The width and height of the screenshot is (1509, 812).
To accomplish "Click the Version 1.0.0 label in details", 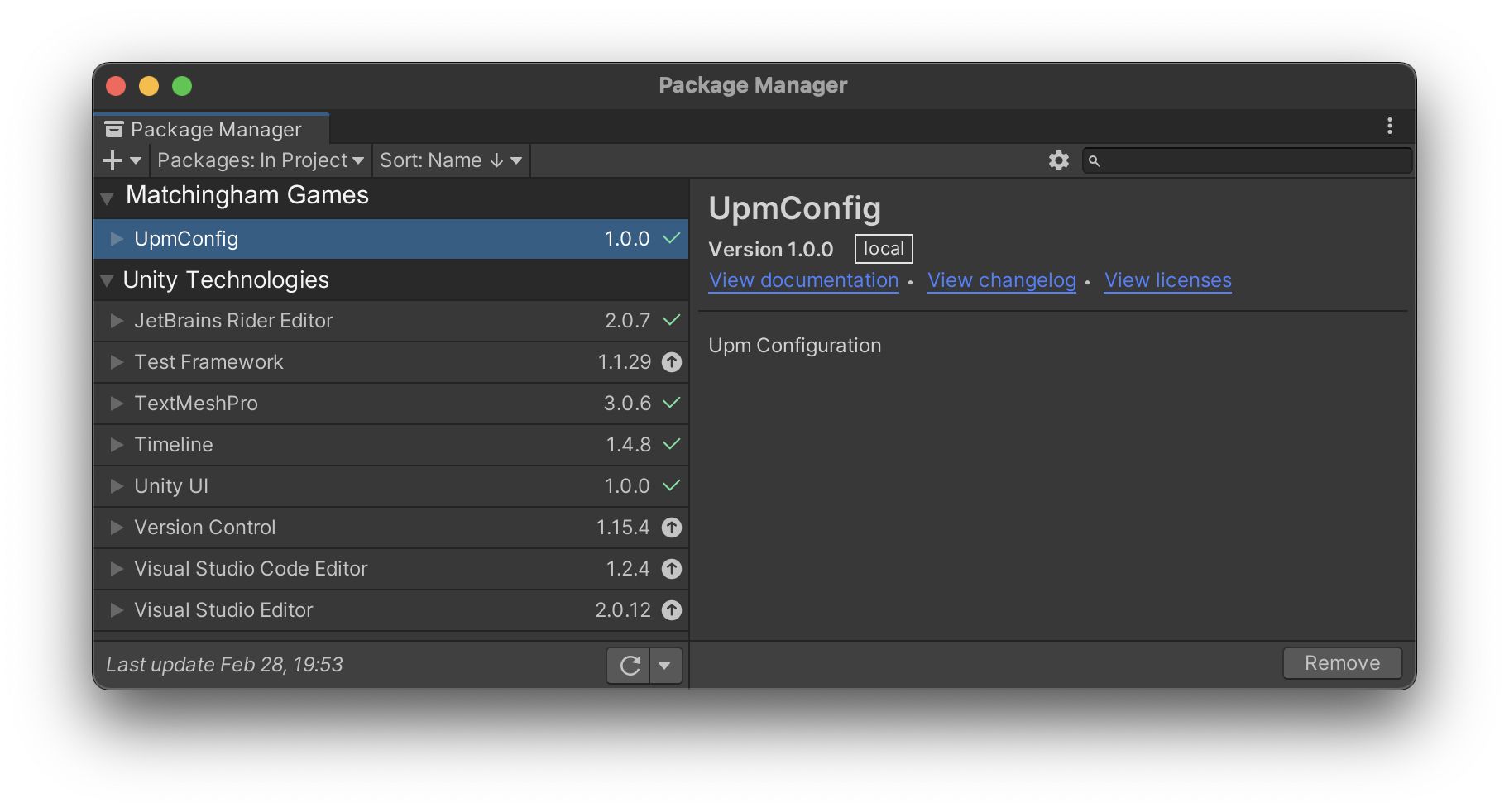I will 771,250.
